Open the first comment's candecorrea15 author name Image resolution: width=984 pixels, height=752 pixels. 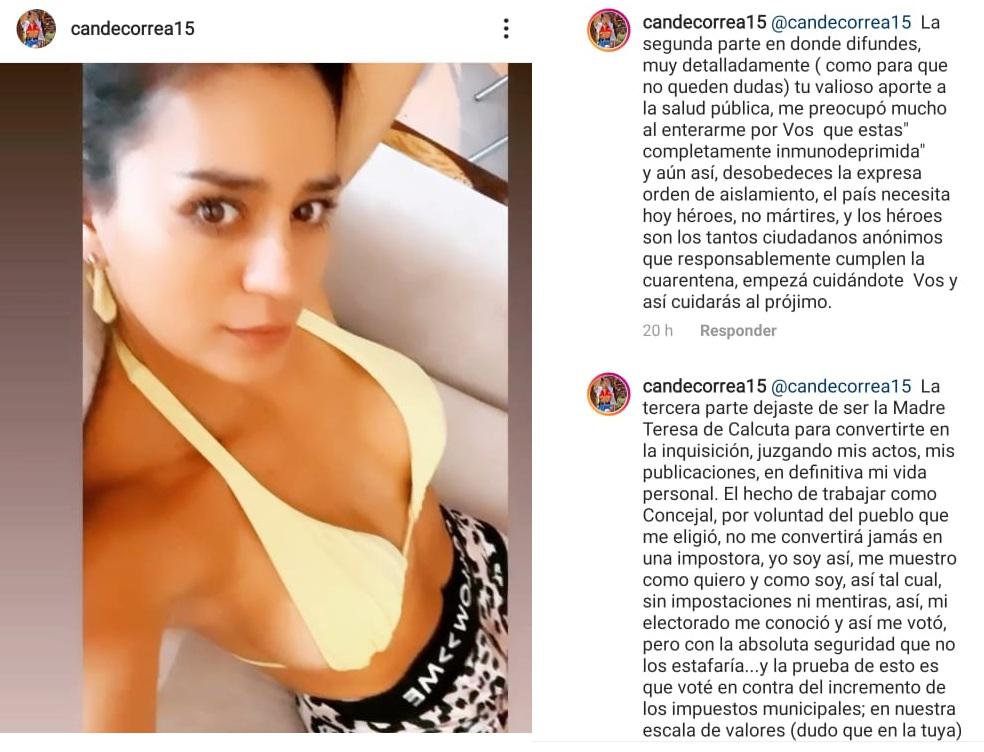click(704, 23)
